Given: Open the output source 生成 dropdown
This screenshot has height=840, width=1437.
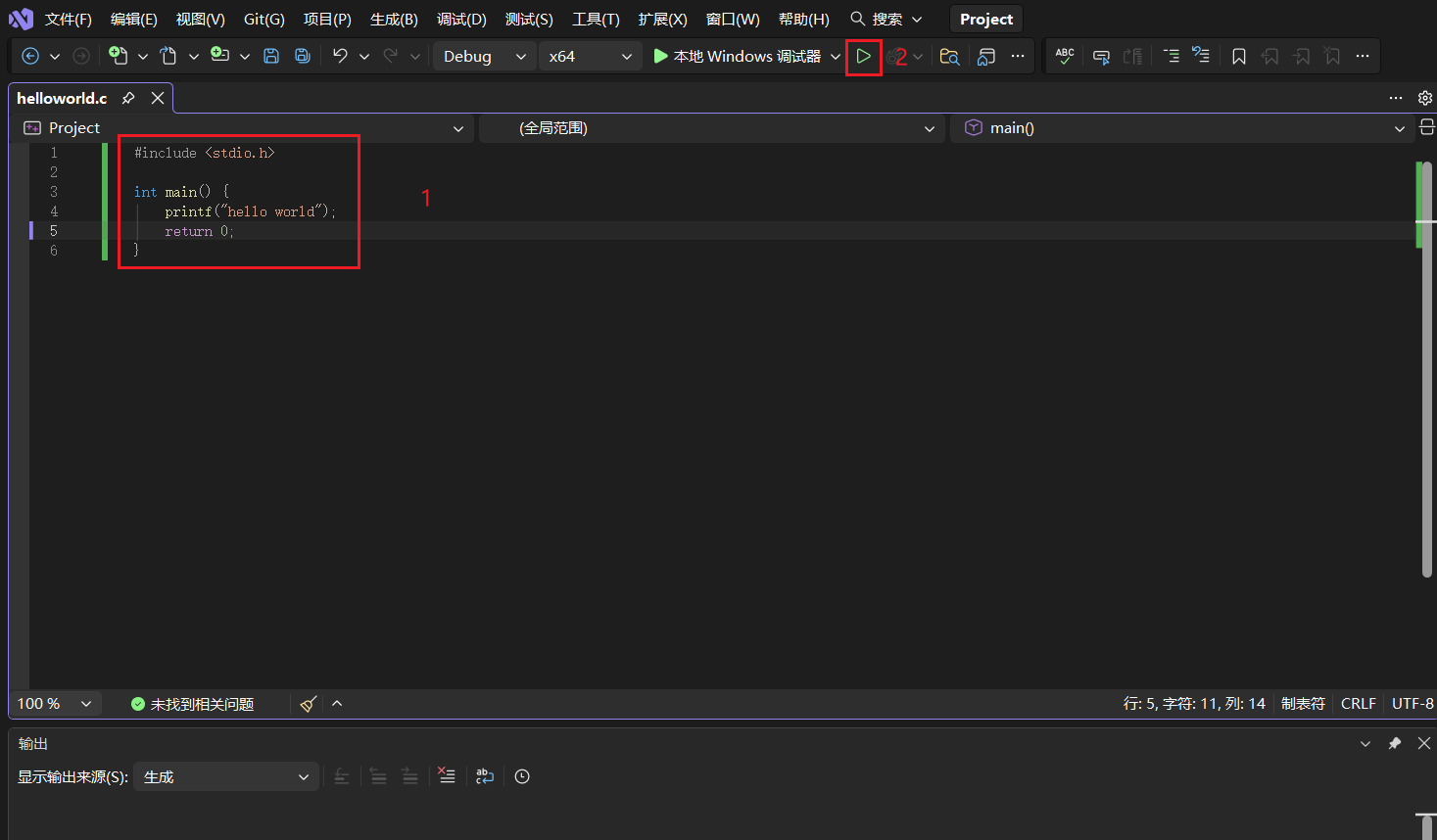Looking at the screenshot, I should coord(226,777).
